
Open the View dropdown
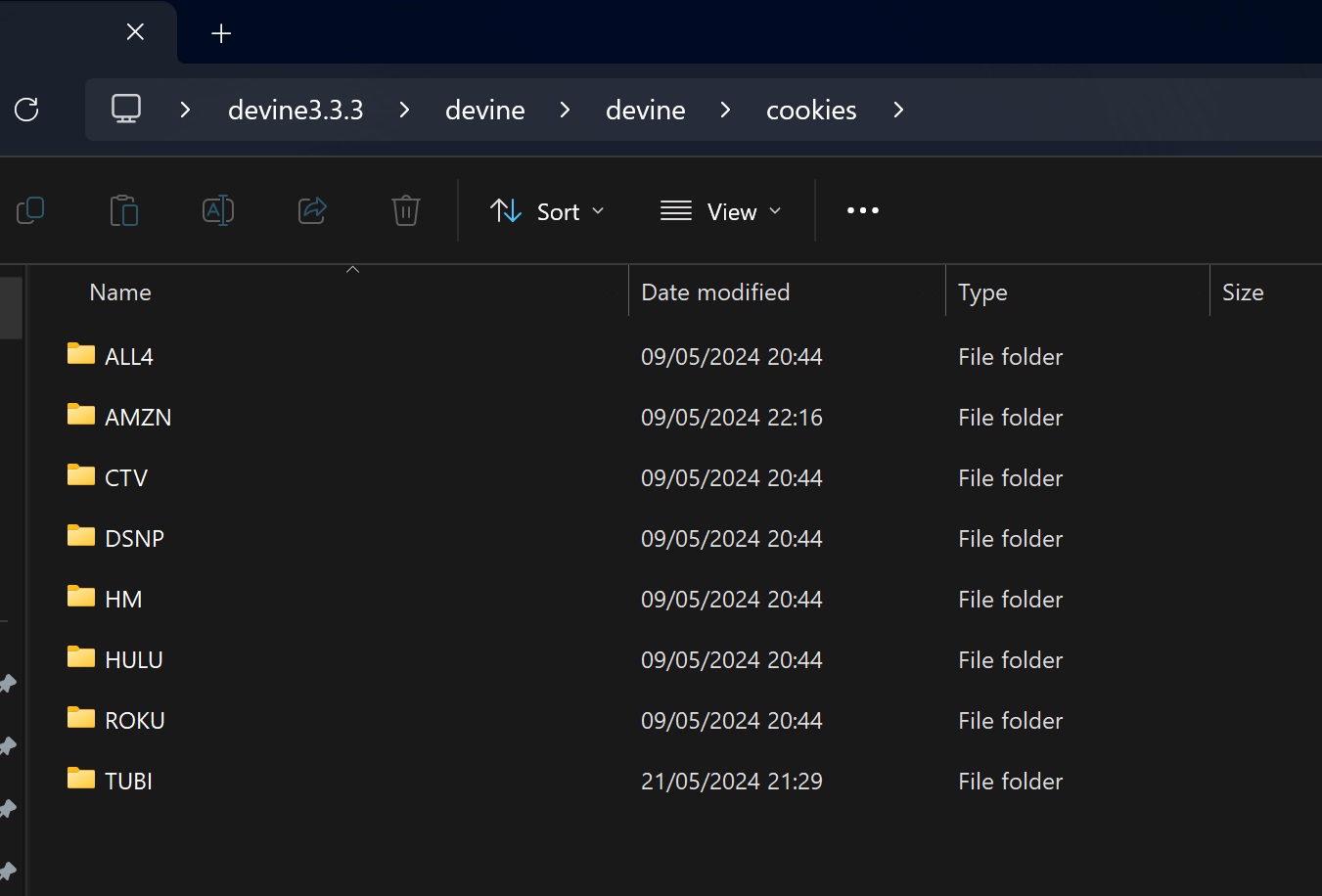(x=720, y=211)
